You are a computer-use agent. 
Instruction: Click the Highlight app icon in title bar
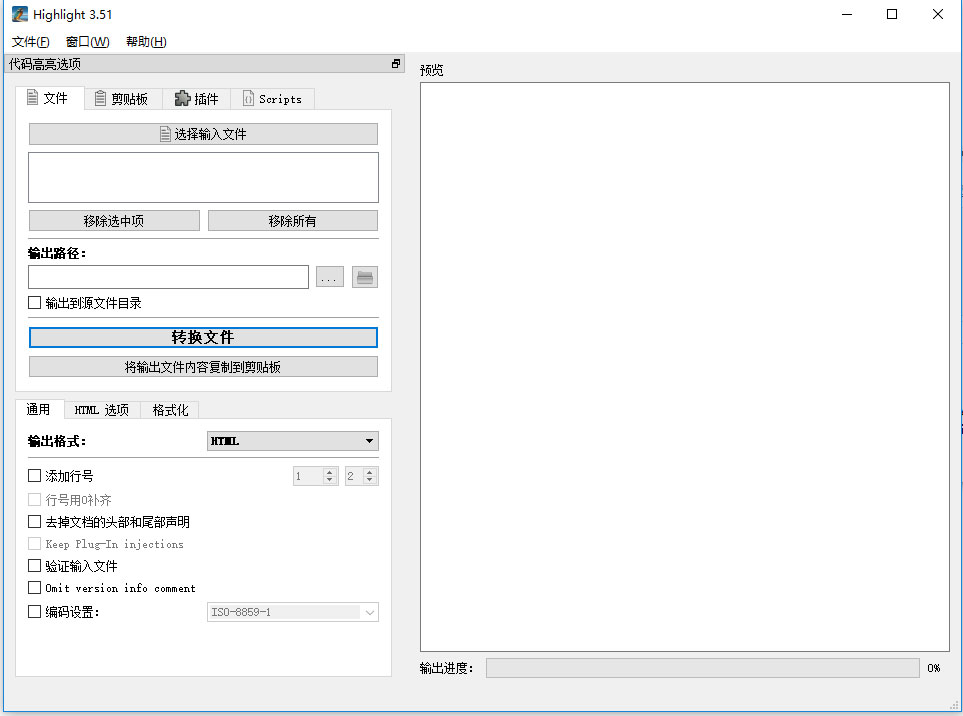coord(19,14)
